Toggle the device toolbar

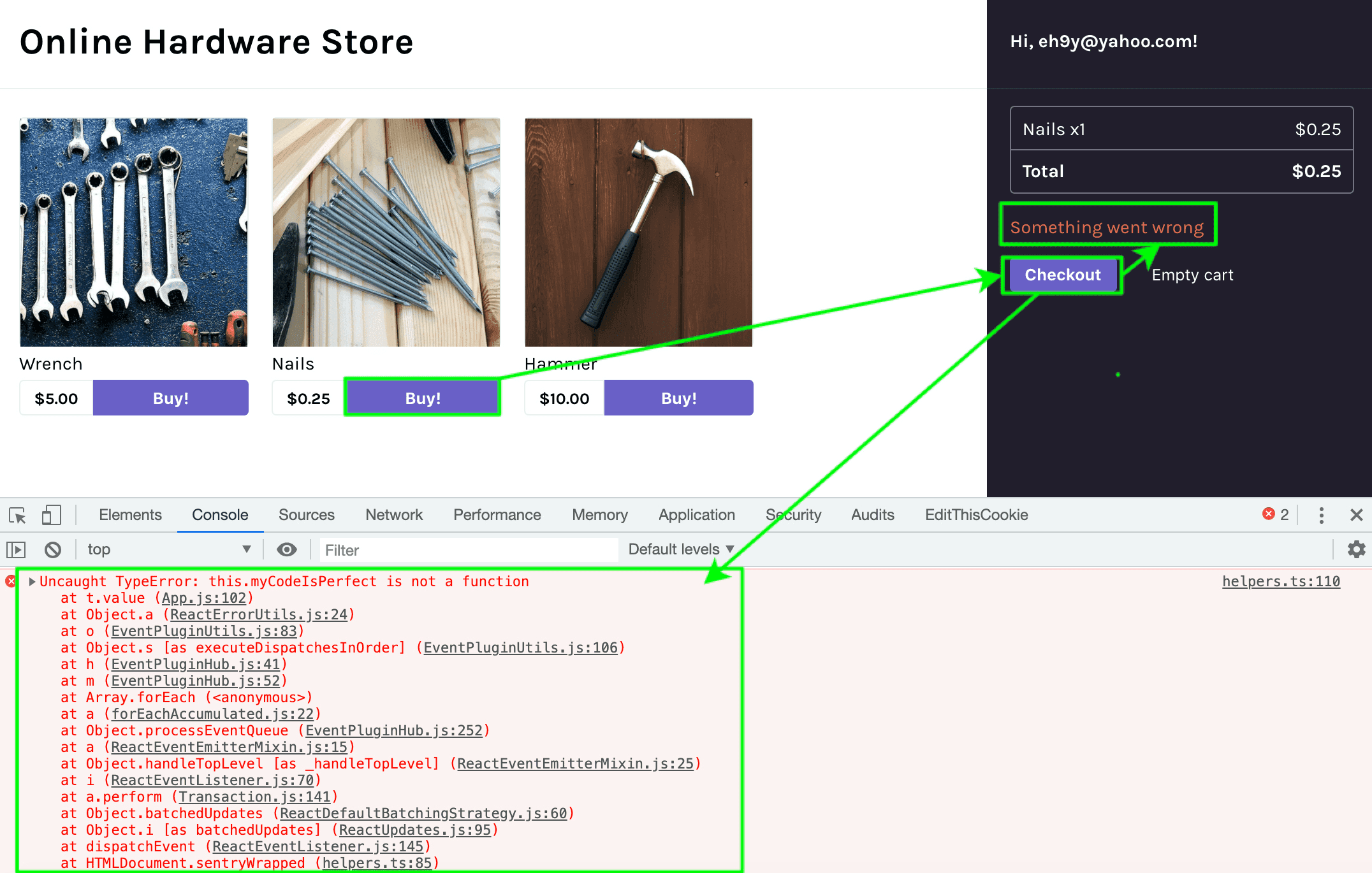click(x=51, y=515)
